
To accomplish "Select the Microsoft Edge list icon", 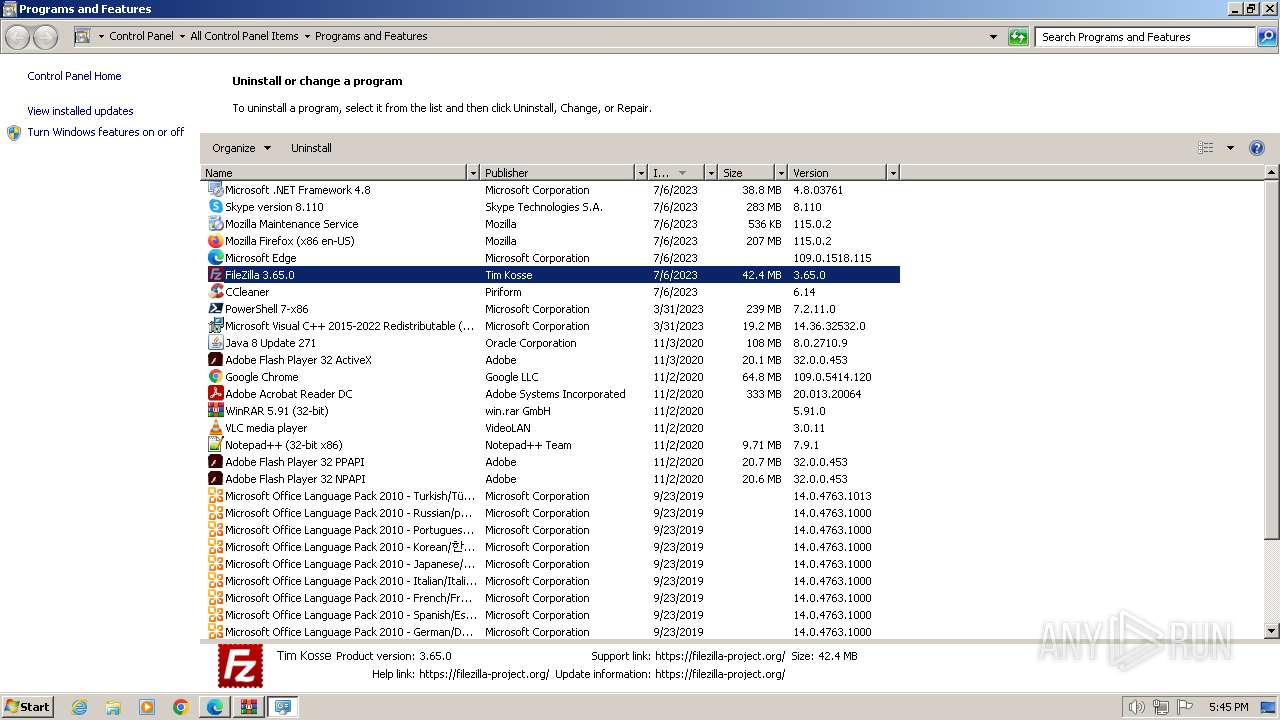I will (215, 258).
